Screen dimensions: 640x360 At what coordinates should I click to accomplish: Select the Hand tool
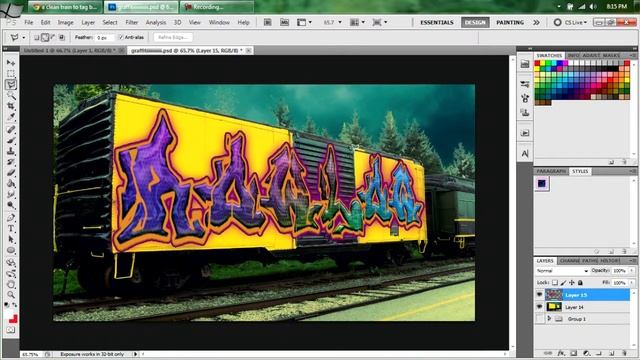pyautogui.click(x=11, y=284)
